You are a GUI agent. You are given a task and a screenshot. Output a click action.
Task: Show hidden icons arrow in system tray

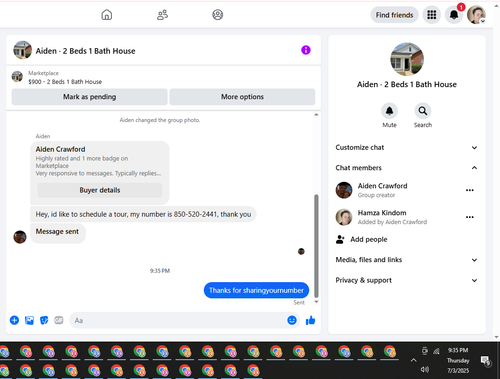(x=413, y=360)
